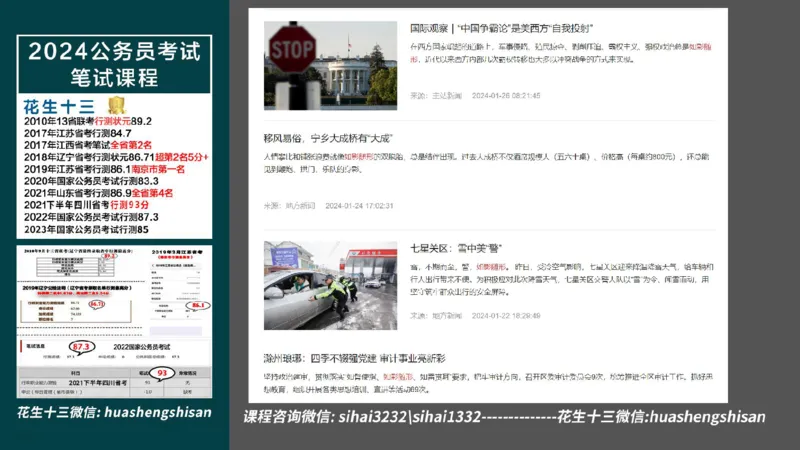This screenshot has width=800, height=450.
Task: Select the line 2017年江西省考笔试全省第2名
Action: point(88,145)
